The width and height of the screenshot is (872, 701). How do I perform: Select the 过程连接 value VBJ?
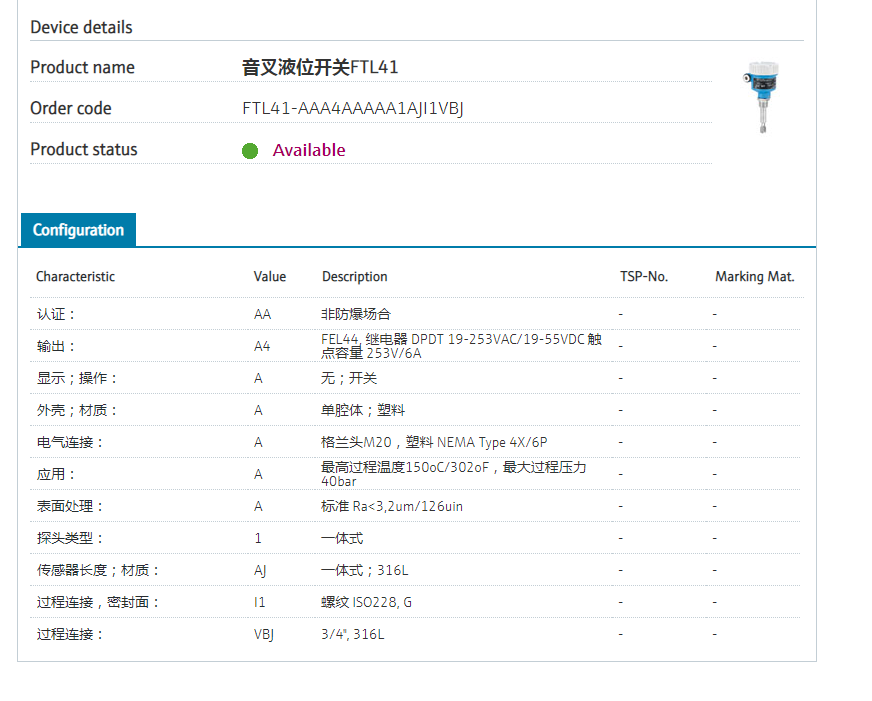click(x=263, y=634)
